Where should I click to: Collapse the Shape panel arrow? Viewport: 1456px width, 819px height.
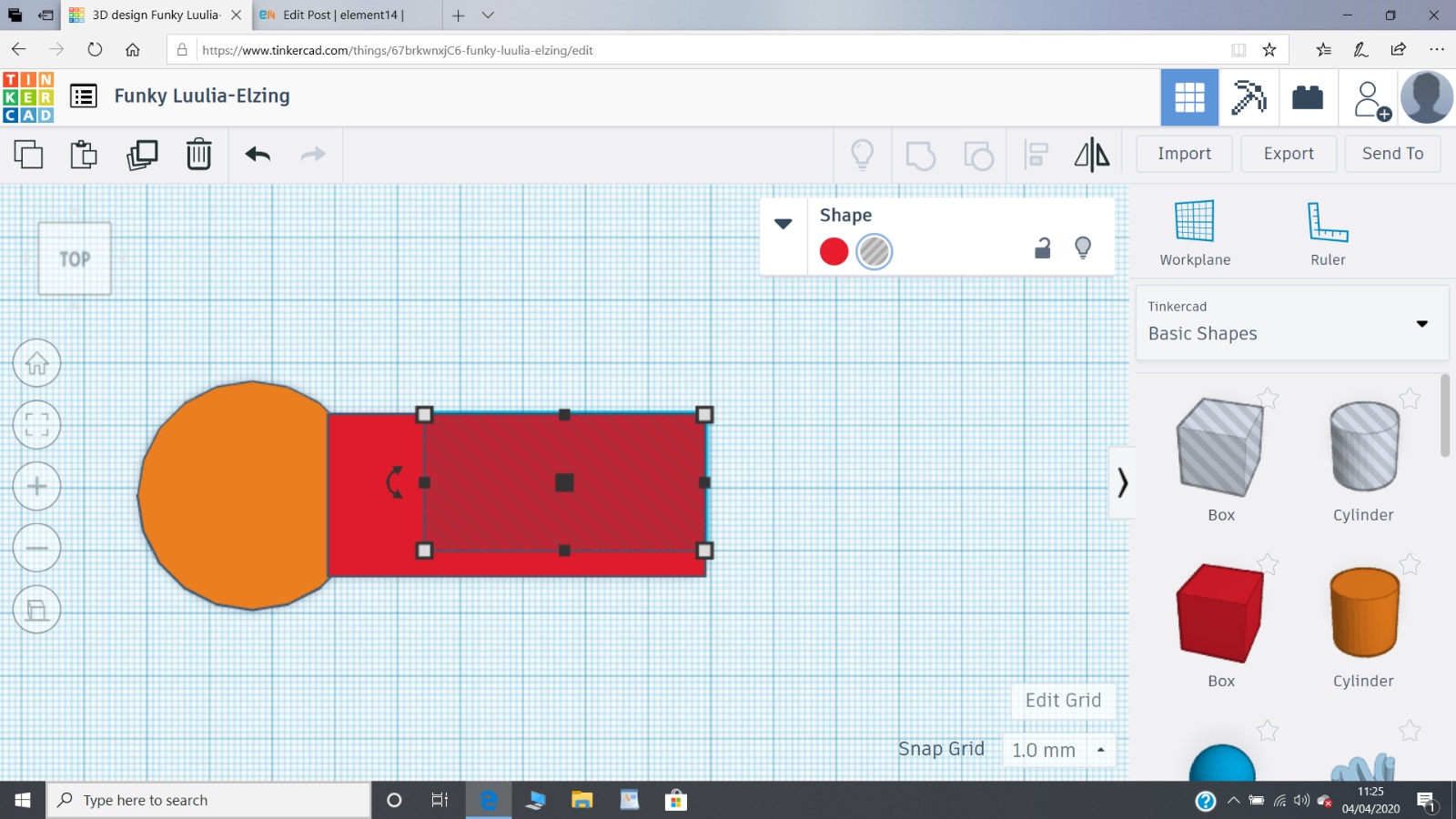[783, 224]
